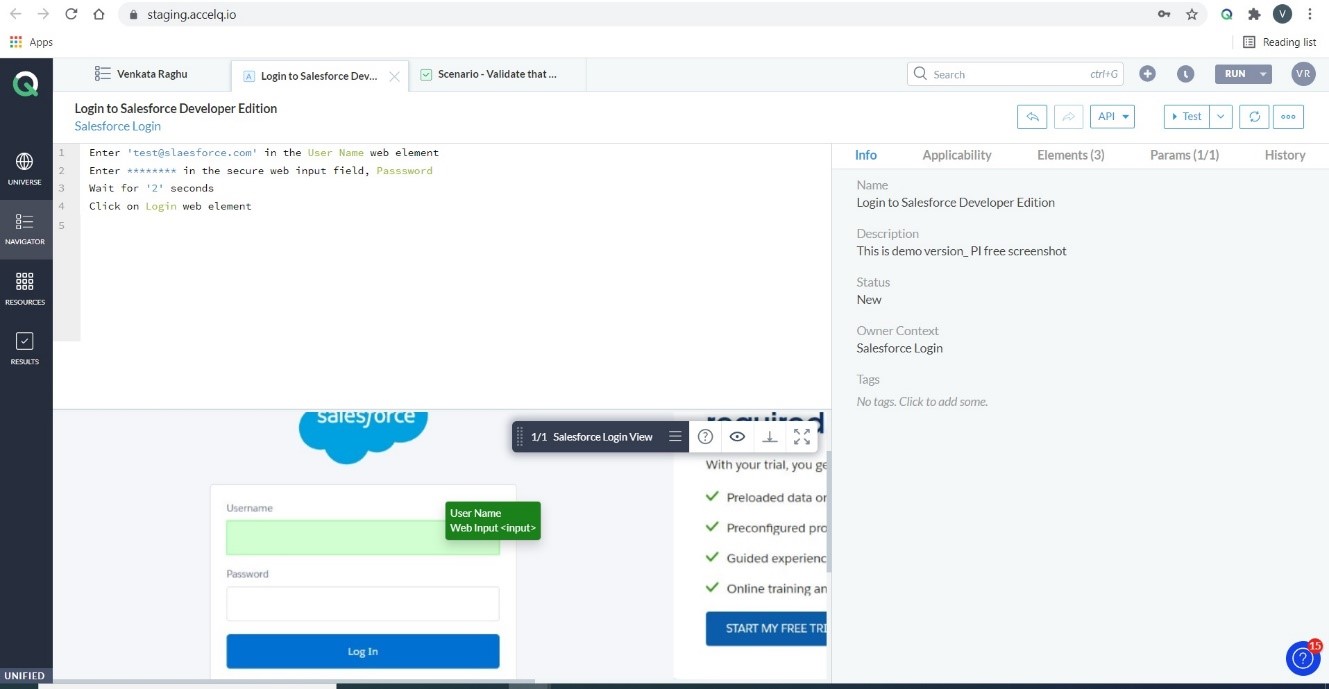This screenshot has height=689, width=1329.
Task: Expand the view to fullscreen
Action: (x=802, y=437)
